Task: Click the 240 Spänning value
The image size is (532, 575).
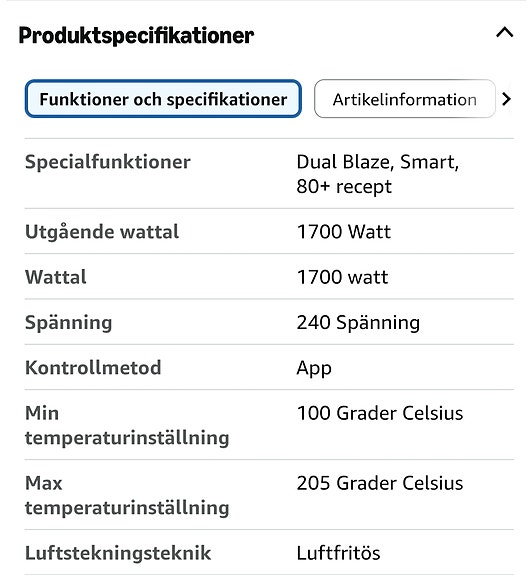Action: coord(358,323)
